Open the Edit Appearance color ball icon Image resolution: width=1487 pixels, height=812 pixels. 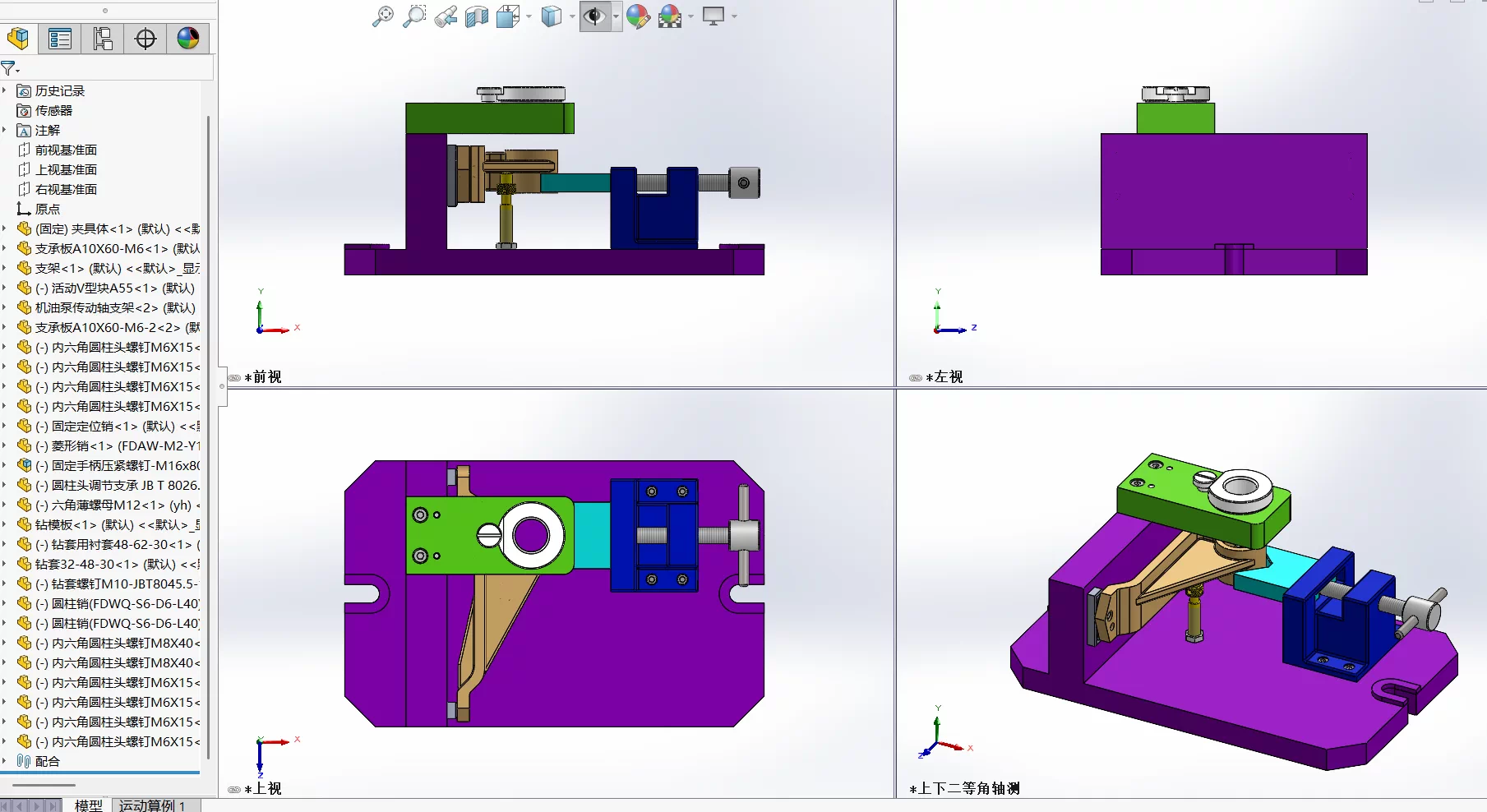[x=638, y=16]
